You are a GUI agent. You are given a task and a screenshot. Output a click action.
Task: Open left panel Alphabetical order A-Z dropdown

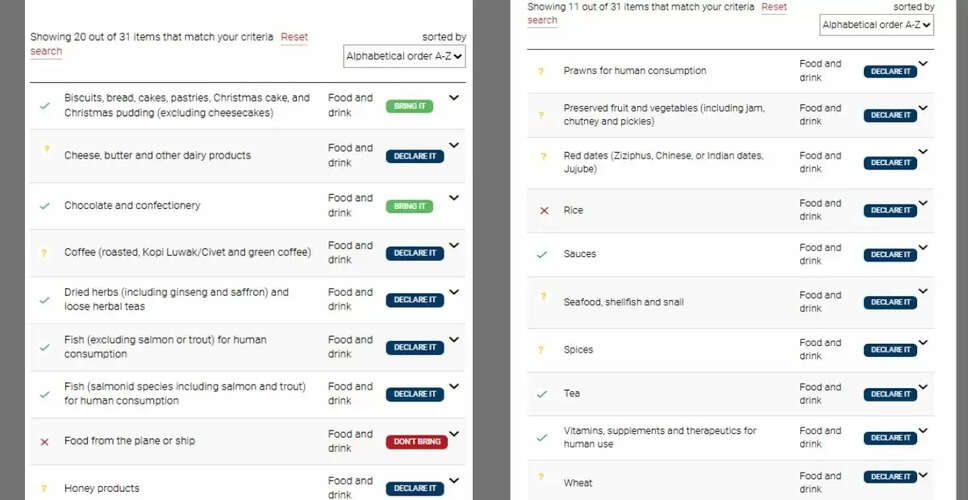point(404,56)
